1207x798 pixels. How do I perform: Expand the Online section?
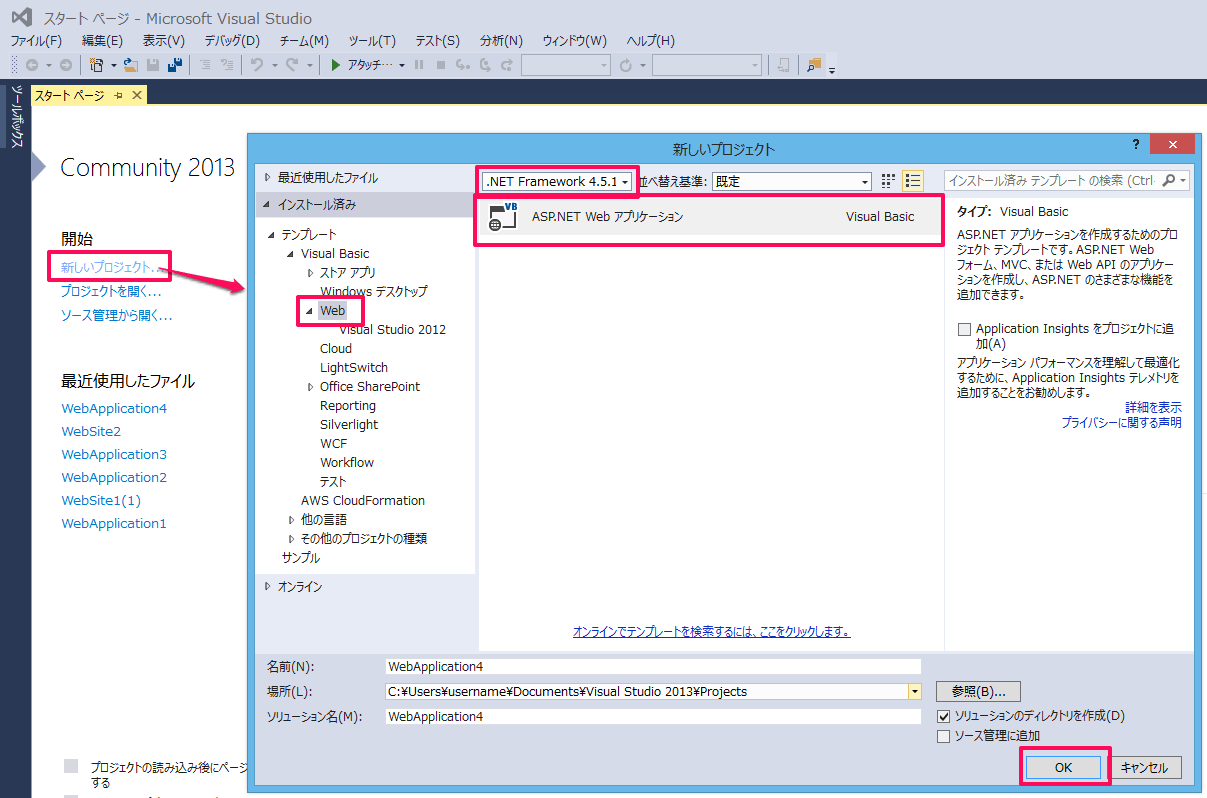[267, 586]
